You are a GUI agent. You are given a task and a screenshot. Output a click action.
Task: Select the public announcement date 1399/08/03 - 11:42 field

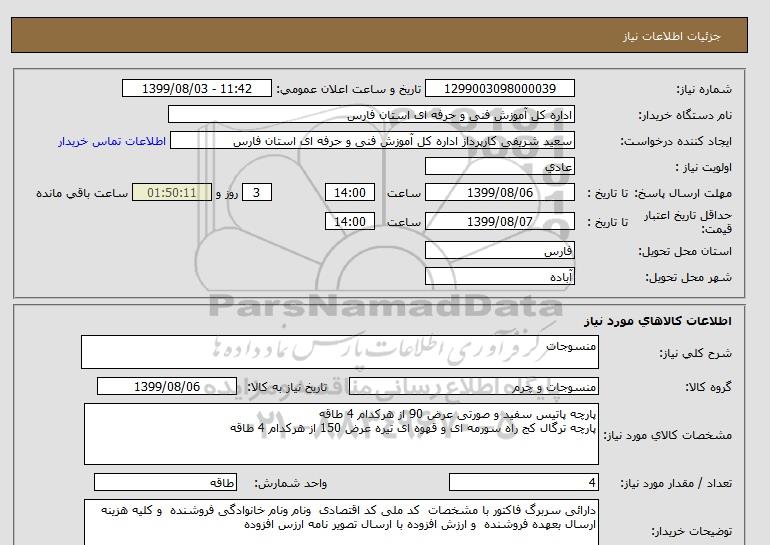[x=196, y=88]
